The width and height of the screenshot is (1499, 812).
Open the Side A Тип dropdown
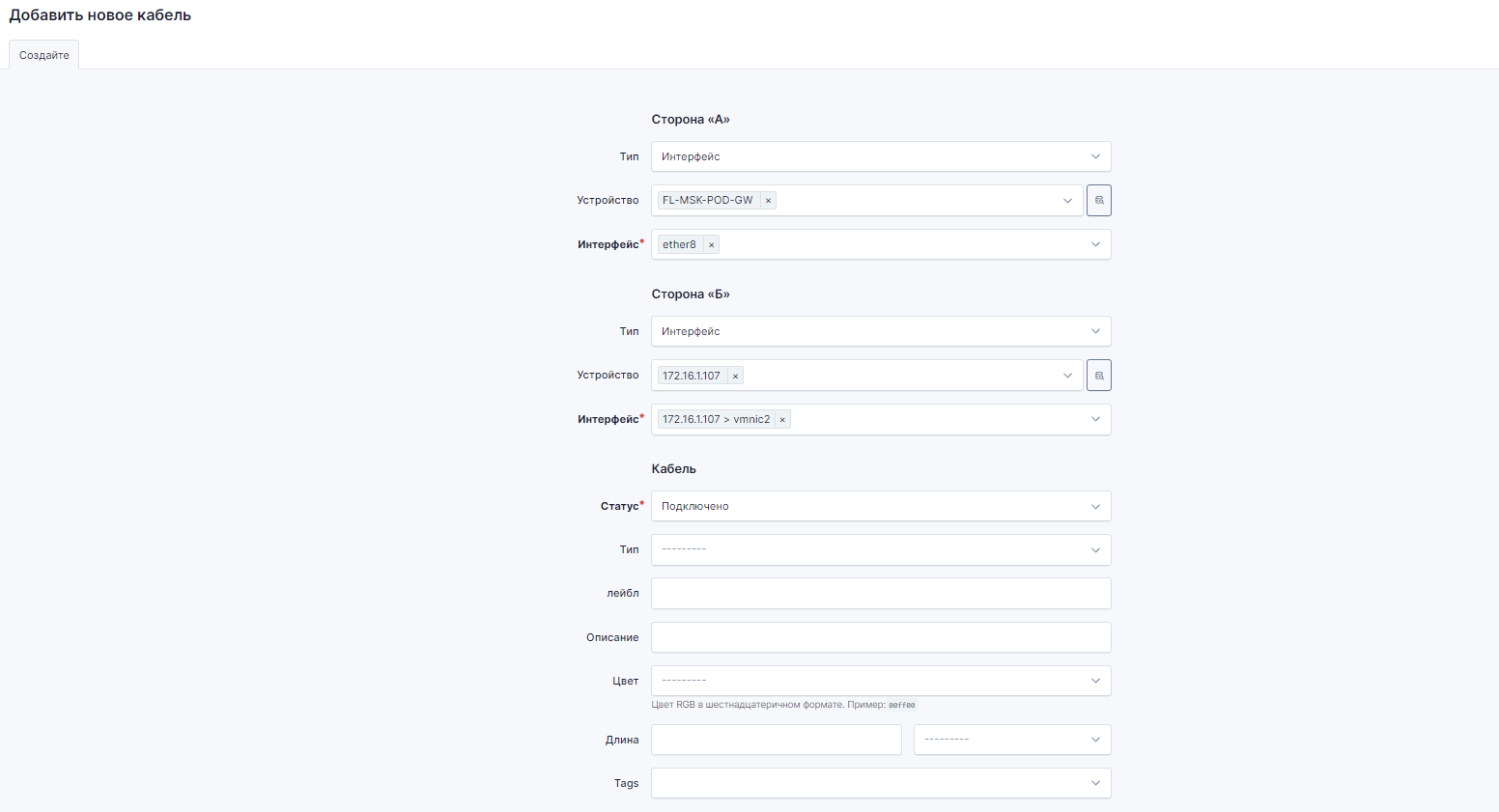point(880,156)
